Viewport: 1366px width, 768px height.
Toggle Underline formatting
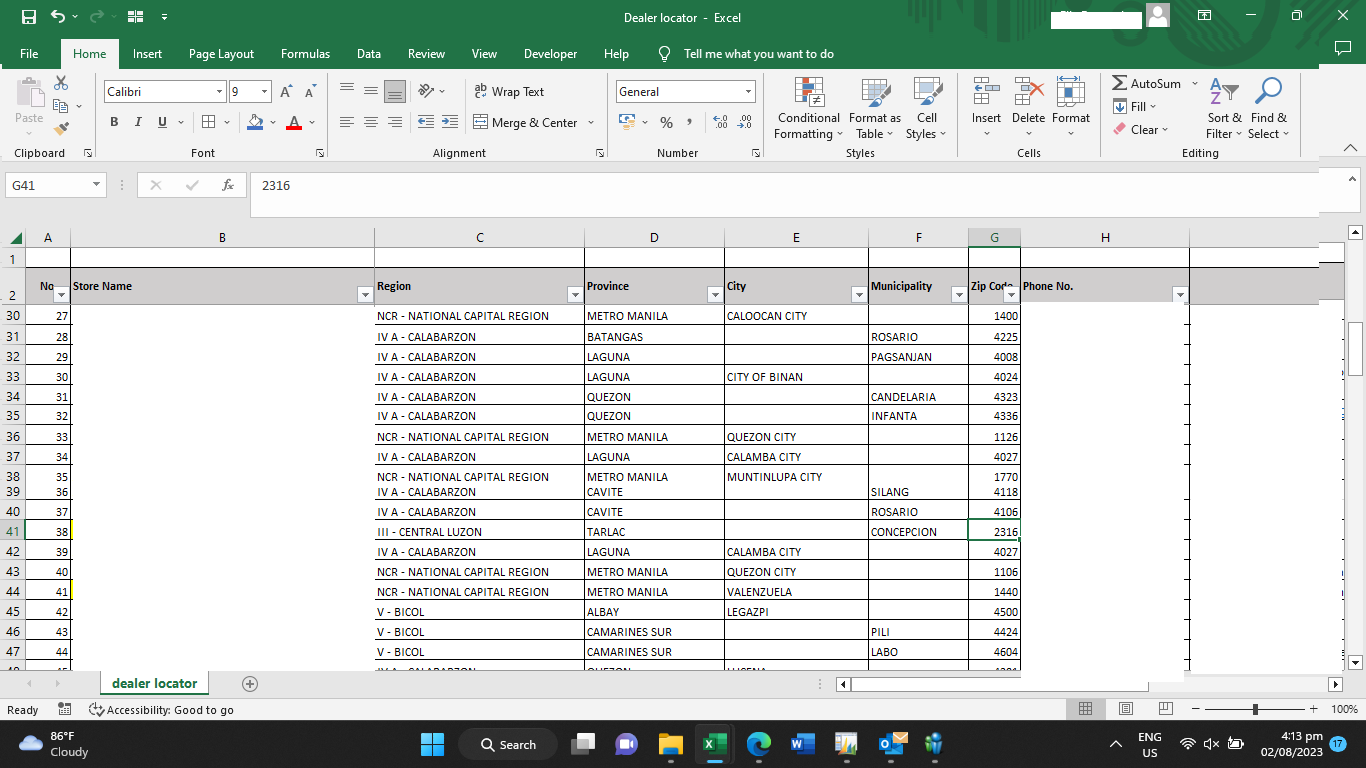[162, 122]
